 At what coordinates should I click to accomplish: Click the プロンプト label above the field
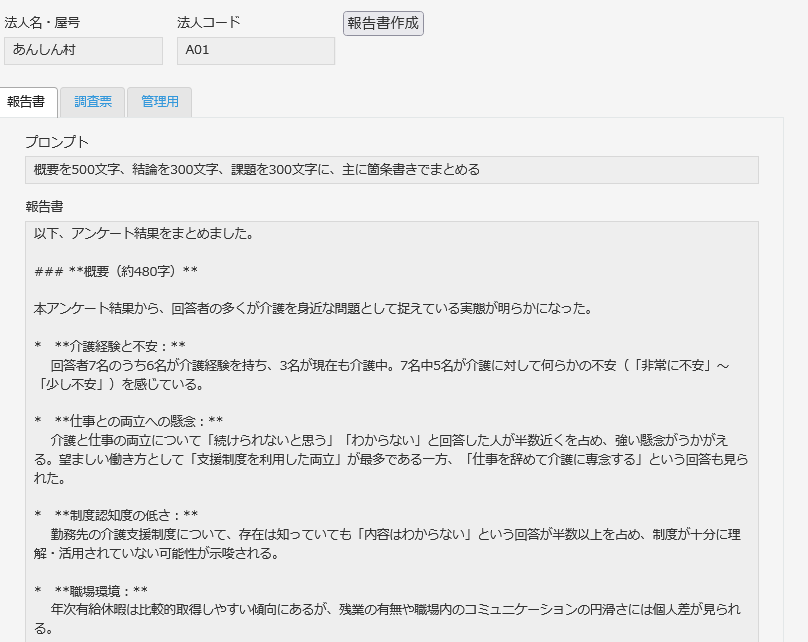pos(57,142)
